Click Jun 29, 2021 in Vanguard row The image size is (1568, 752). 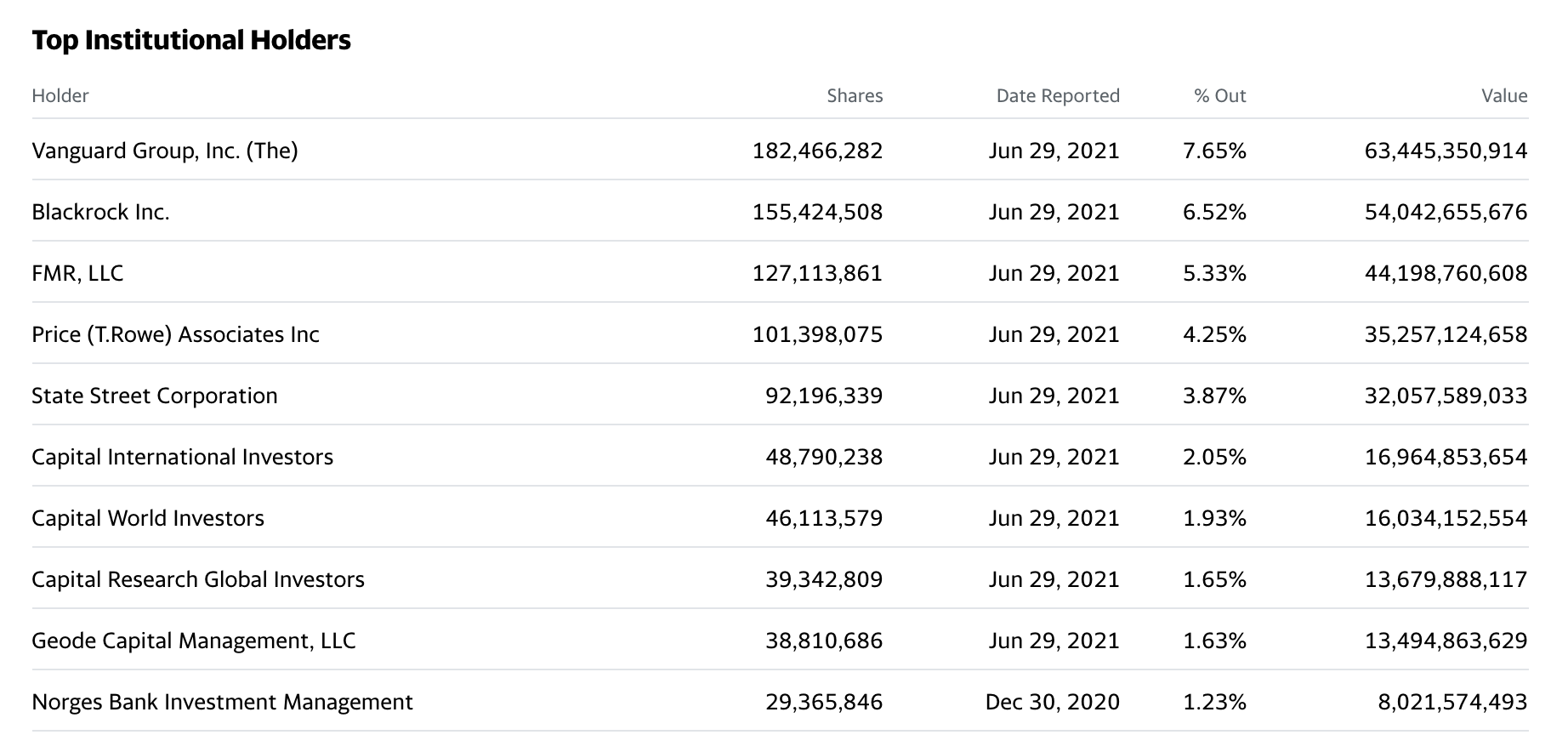1054,151
